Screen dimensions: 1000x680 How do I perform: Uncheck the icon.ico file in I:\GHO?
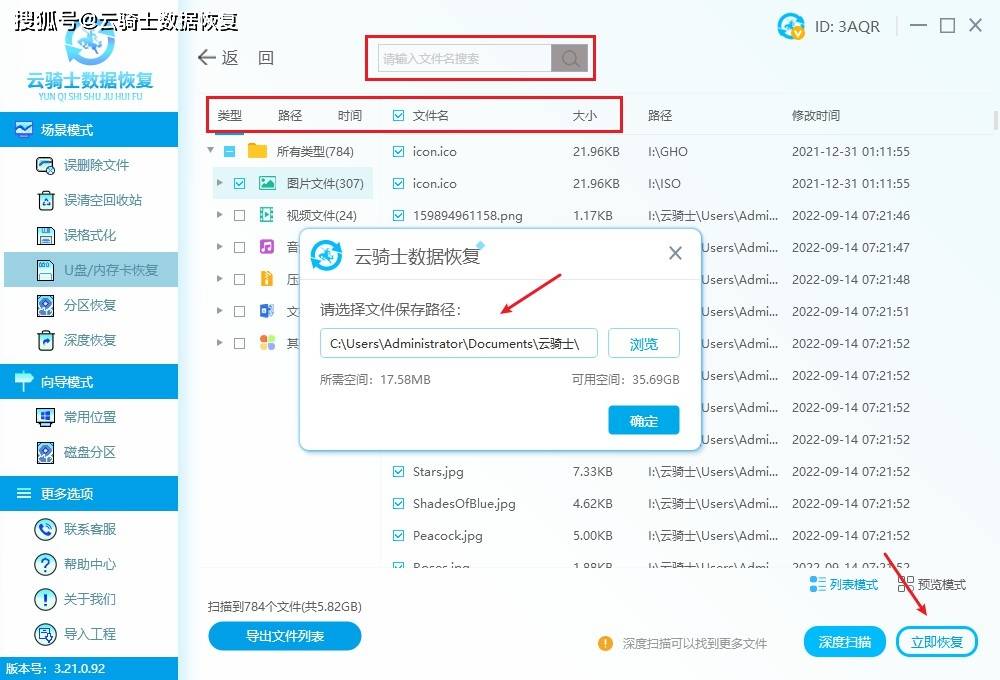pyautogui.click(x=399, y=152)
